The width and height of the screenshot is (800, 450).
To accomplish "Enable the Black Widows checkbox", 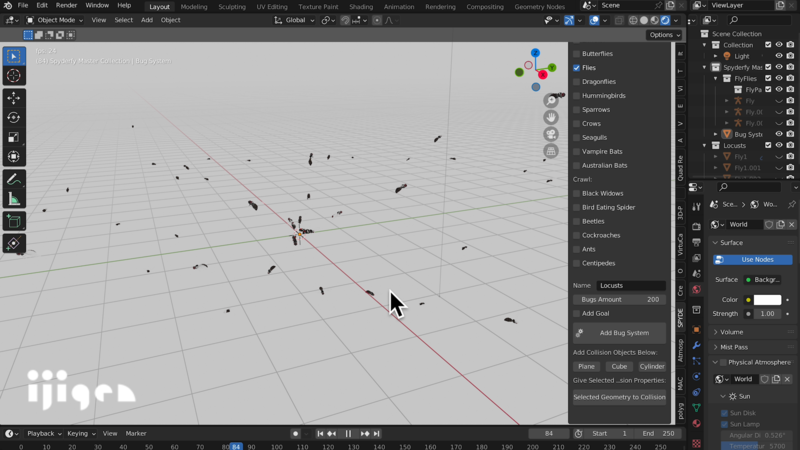I will tap(577, 193).
